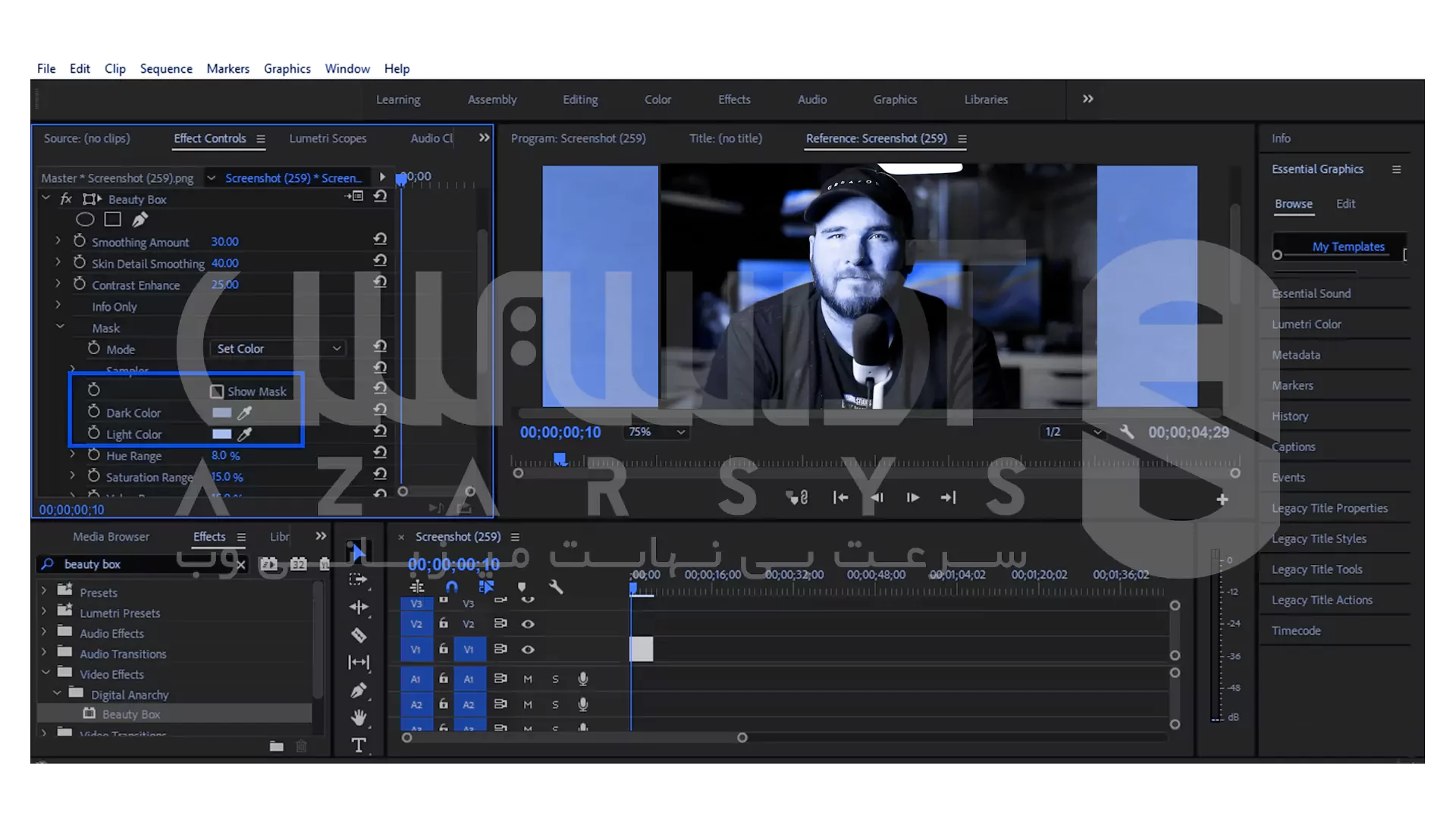Select the Razor tool in toolbar

359,635
